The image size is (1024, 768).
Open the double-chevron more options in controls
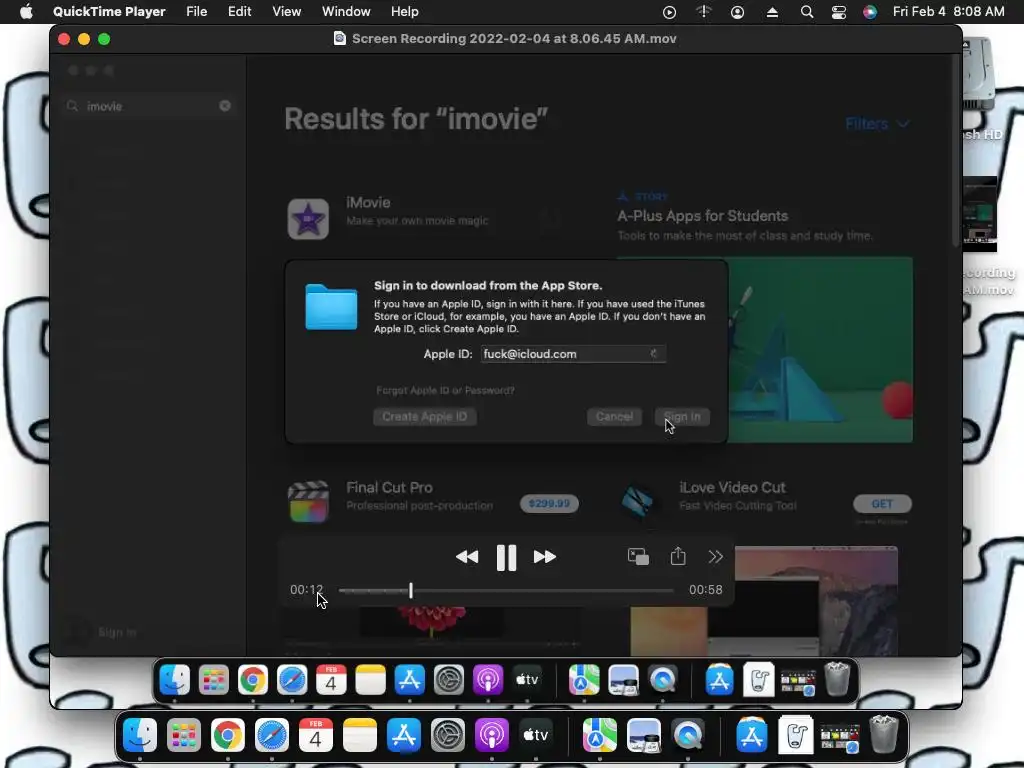(x=716, y=556)
